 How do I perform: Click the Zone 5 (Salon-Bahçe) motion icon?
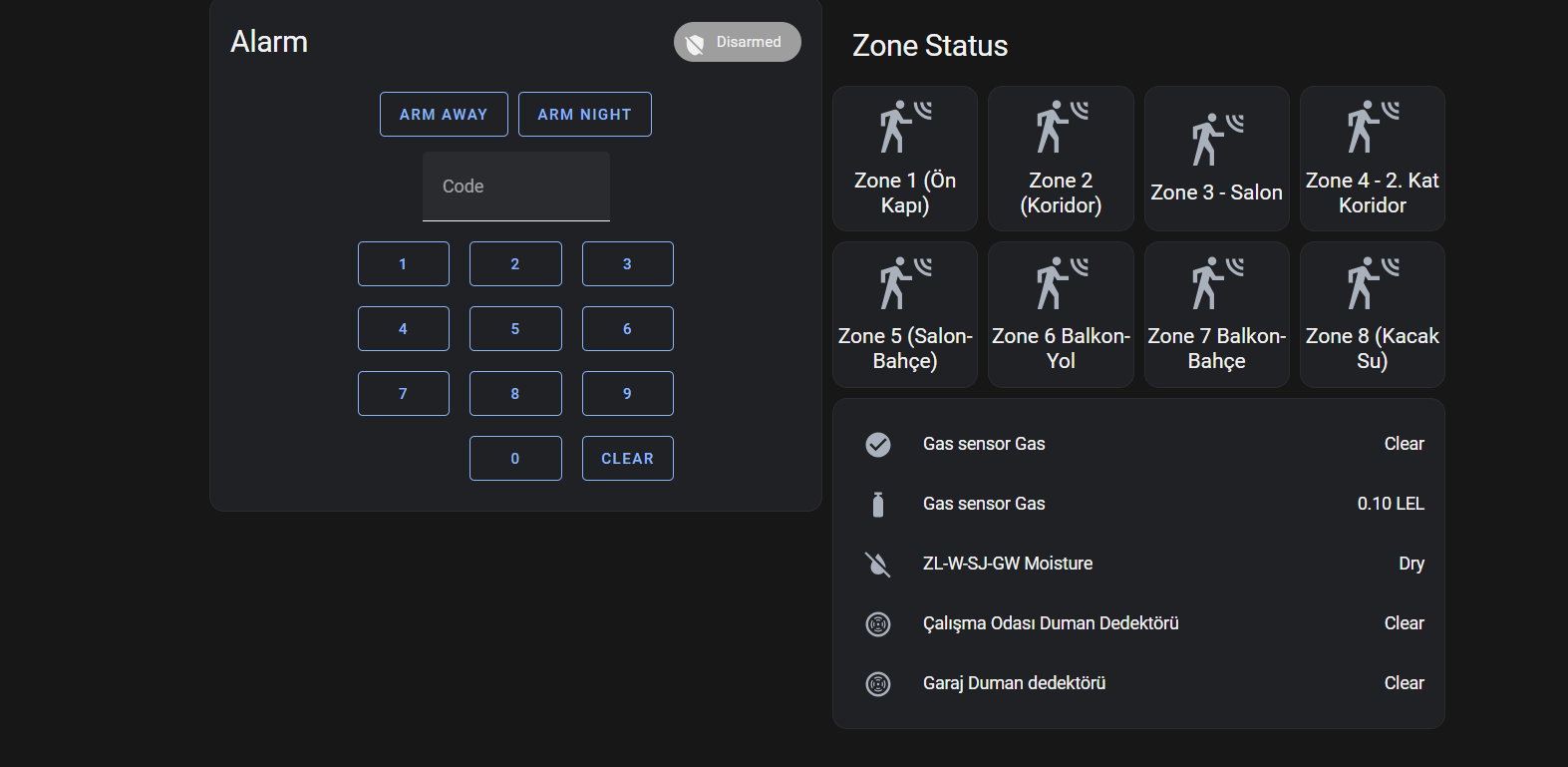[905, 282]
